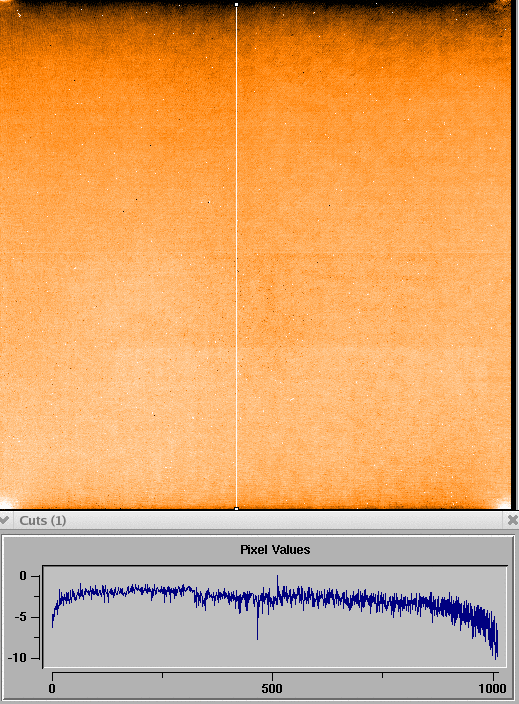The width and height of the screenshot is (519, 704).
Task: Click the -10 label on the y-axis
Action: point(18,658)
